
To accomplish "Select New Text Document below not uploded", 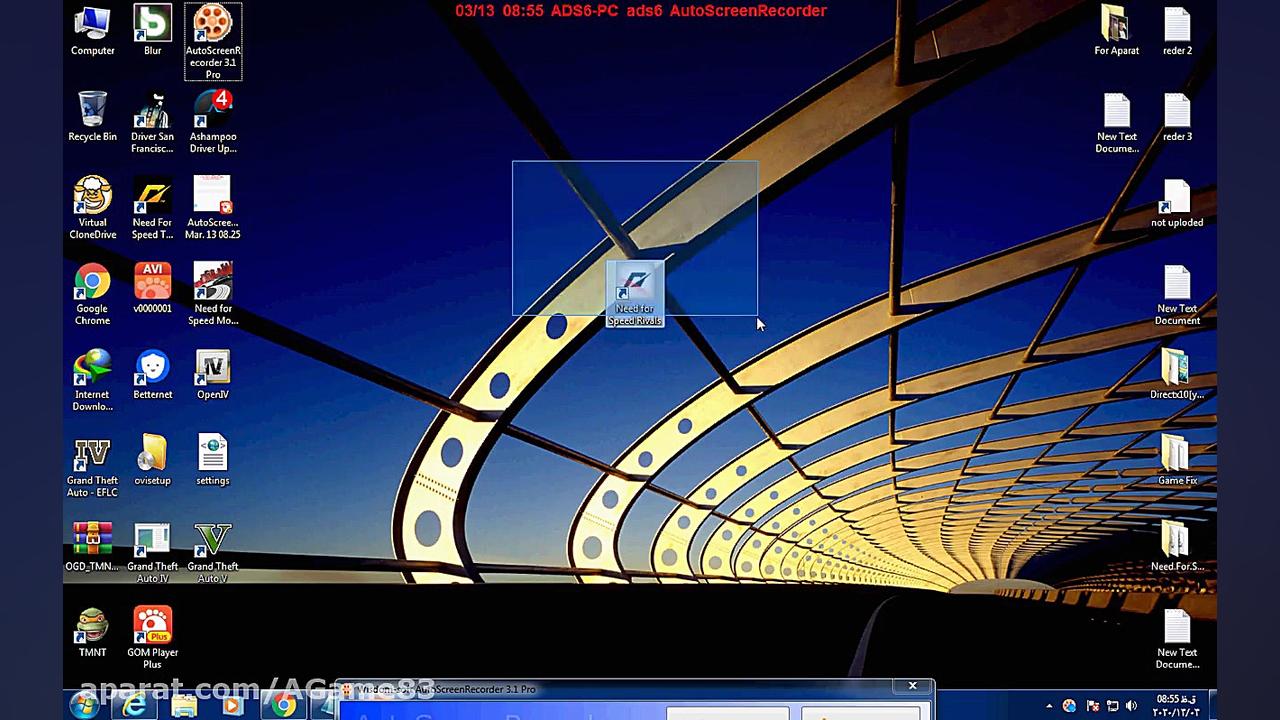I will click(x=1177, y=294).
